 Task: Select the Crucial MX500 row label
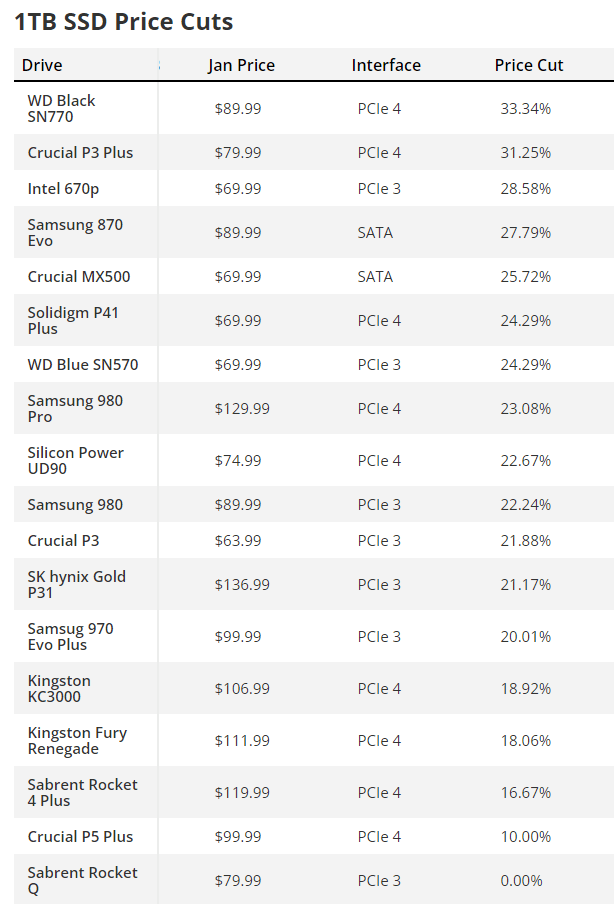(79, 277)
